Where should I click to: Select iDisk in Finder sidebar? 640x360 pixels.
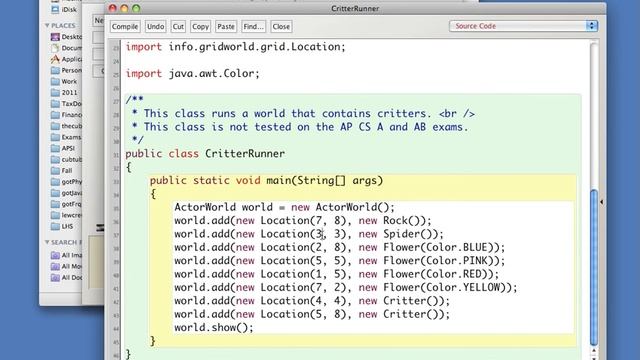click(64, 9)
